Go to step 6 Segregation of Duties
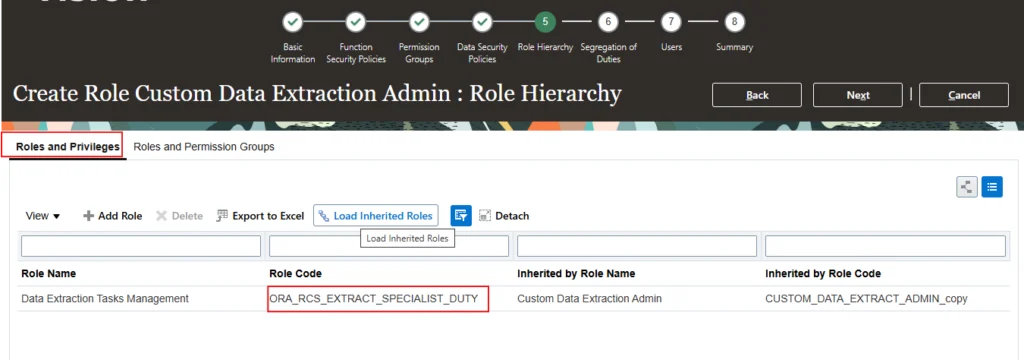This screenshot has height=360, width=1024. [x=608, y=23]
